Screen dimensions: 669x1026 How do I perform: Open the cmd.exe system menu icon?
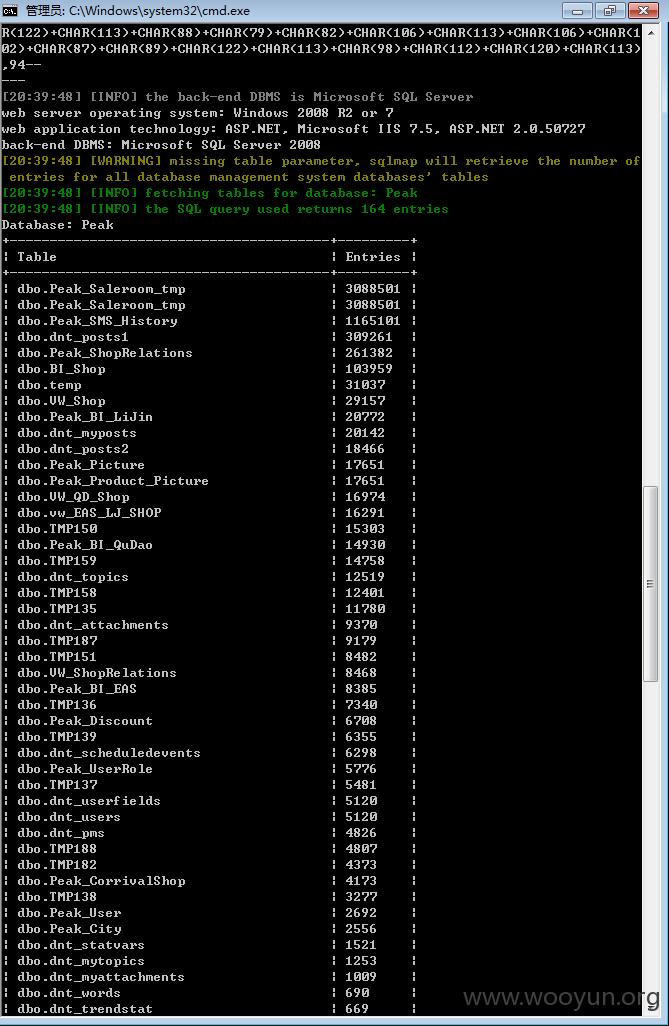10,10
